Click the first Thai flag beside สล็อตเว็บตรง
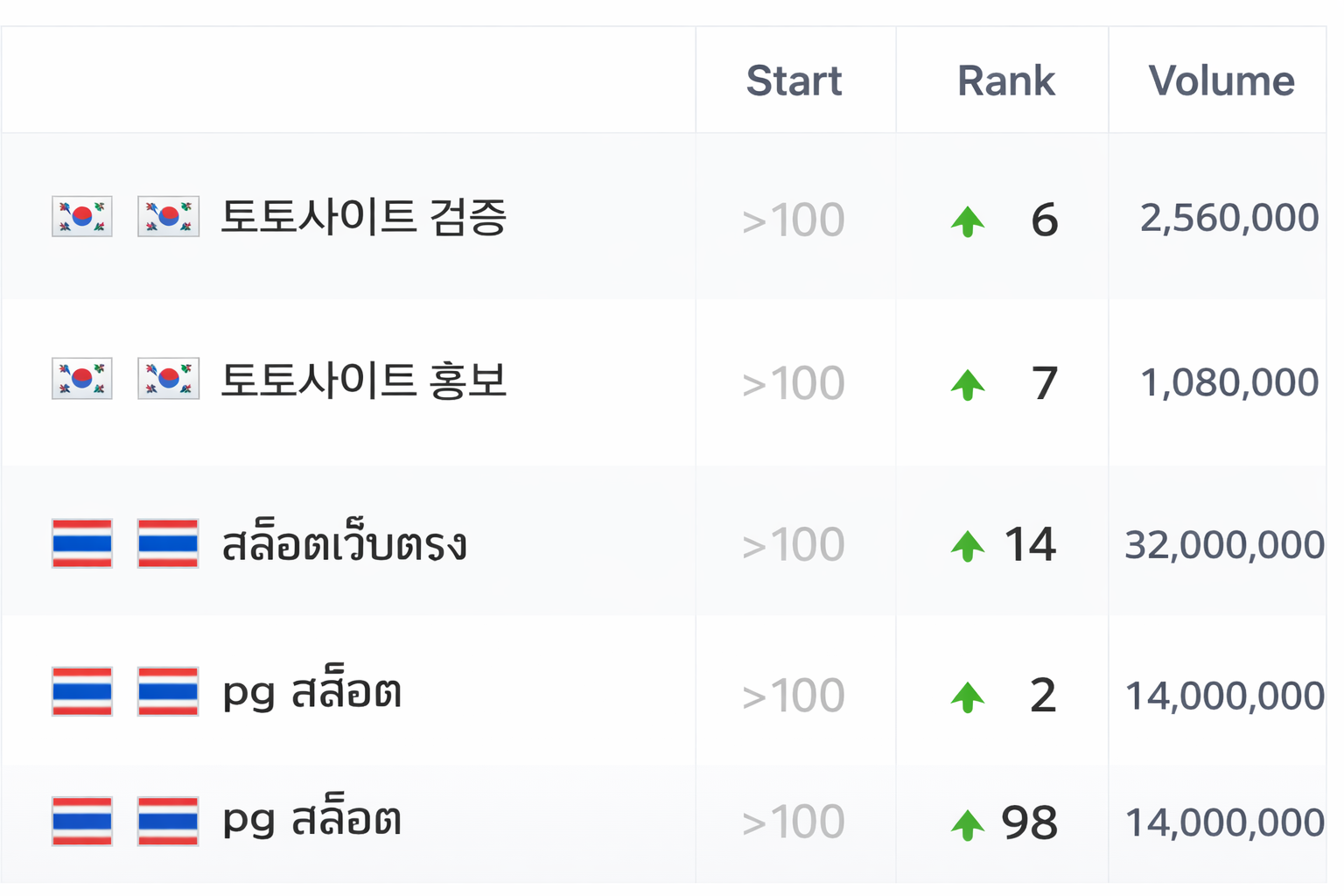Image resolution: width=1344 pixels, height=896 pixels. pyautogui.click(x=82, y=543)
